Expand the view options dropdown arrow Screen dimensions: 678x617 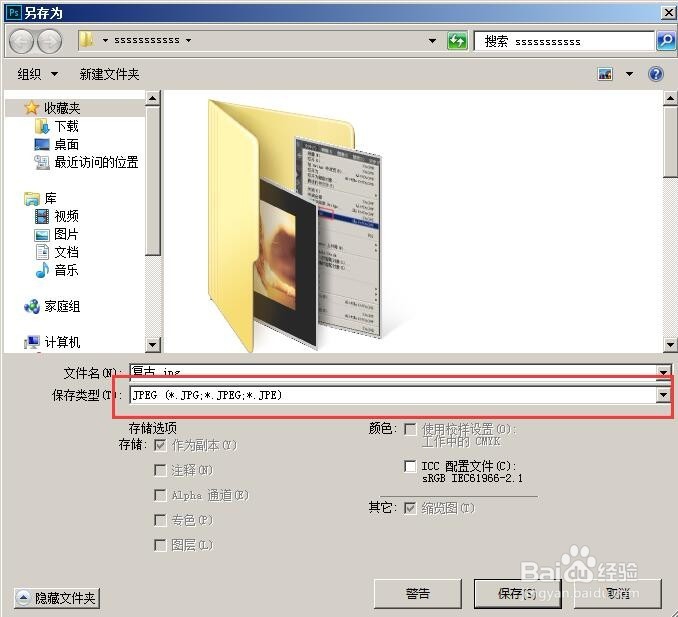pyautogui.click(x=630, y=74)
